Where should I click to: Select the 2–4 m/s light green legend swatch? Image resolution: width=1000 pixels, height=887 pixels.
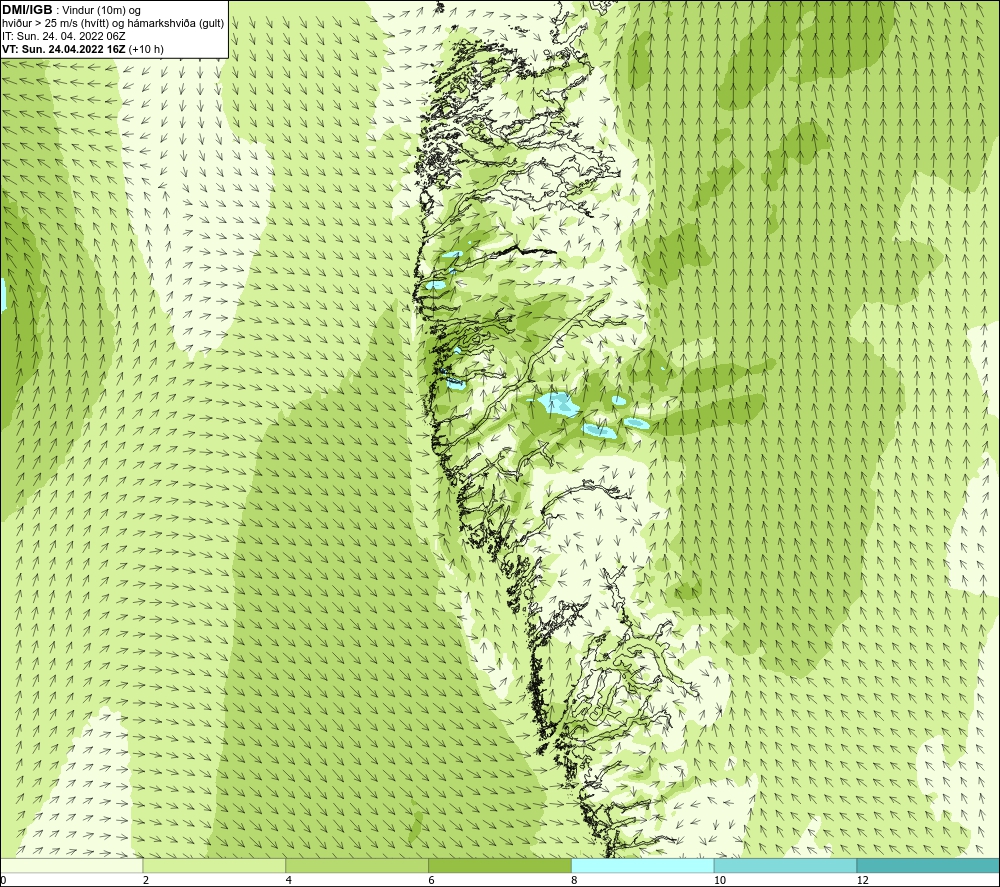click(x=214, y=865)
